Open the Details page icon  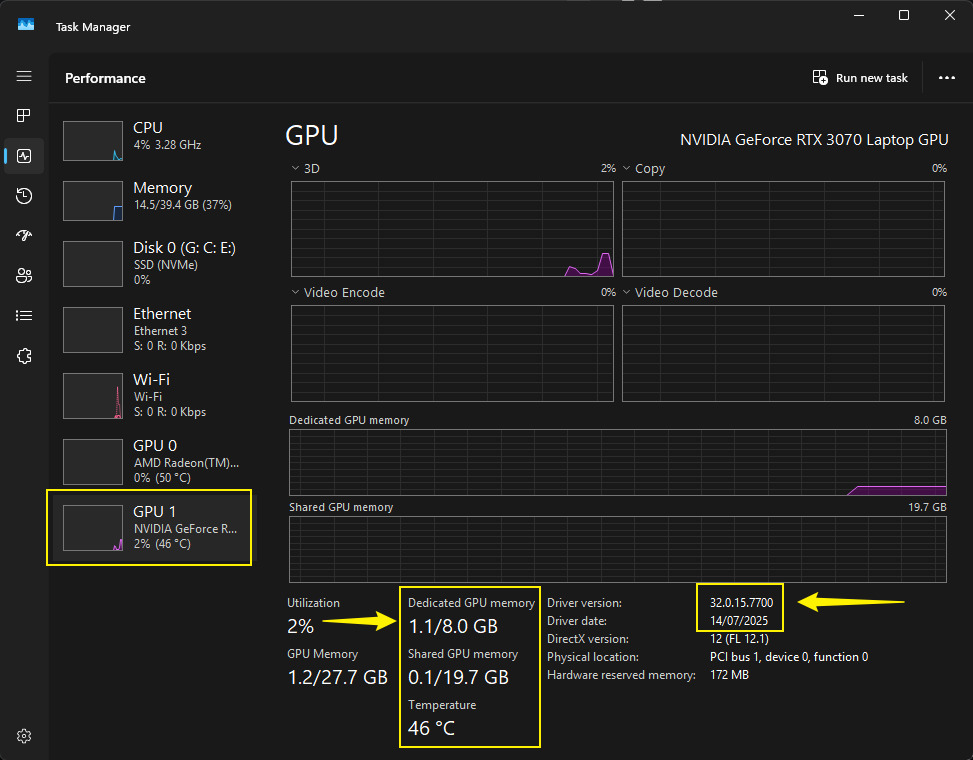[x=24, y=316]
